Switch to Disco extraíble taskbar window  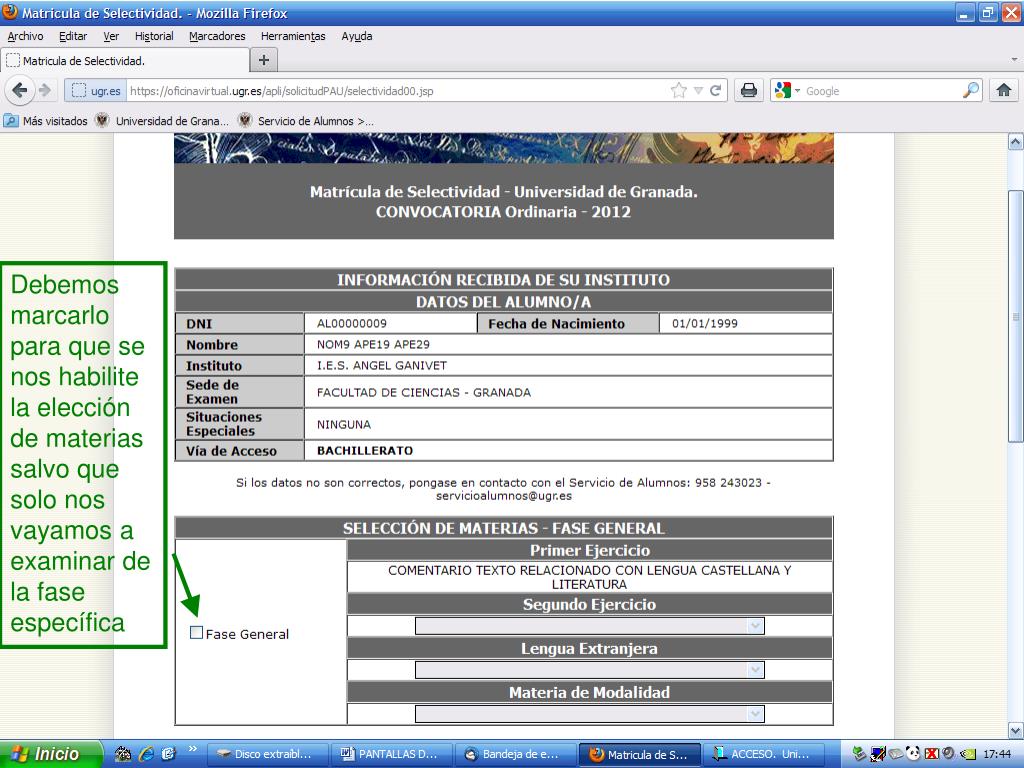click(267, 754)
